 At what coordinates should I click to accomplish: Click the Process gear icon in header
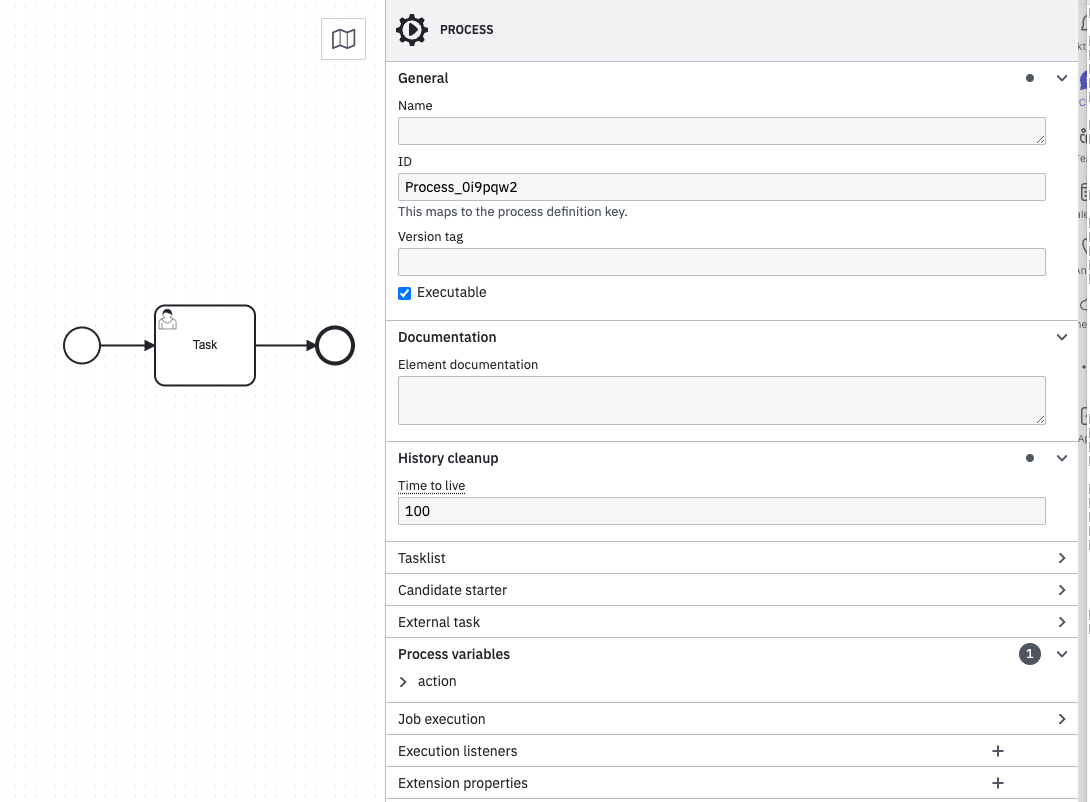pyautogui.click(x=411, y=30)
